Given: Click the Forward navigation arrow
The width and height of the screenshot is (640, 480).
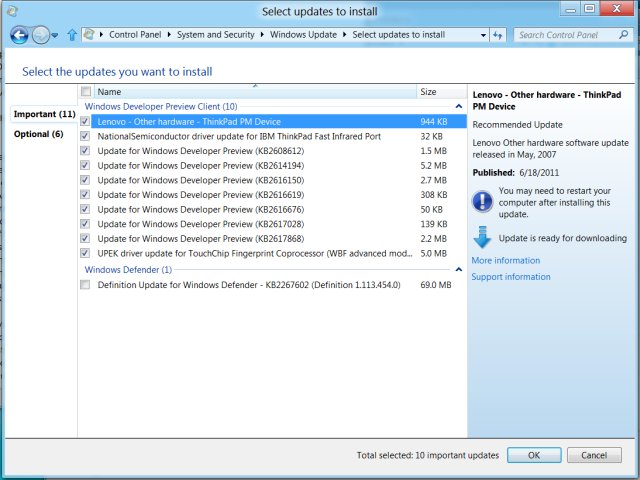Looking at the screenshot, I should point(40,36).
